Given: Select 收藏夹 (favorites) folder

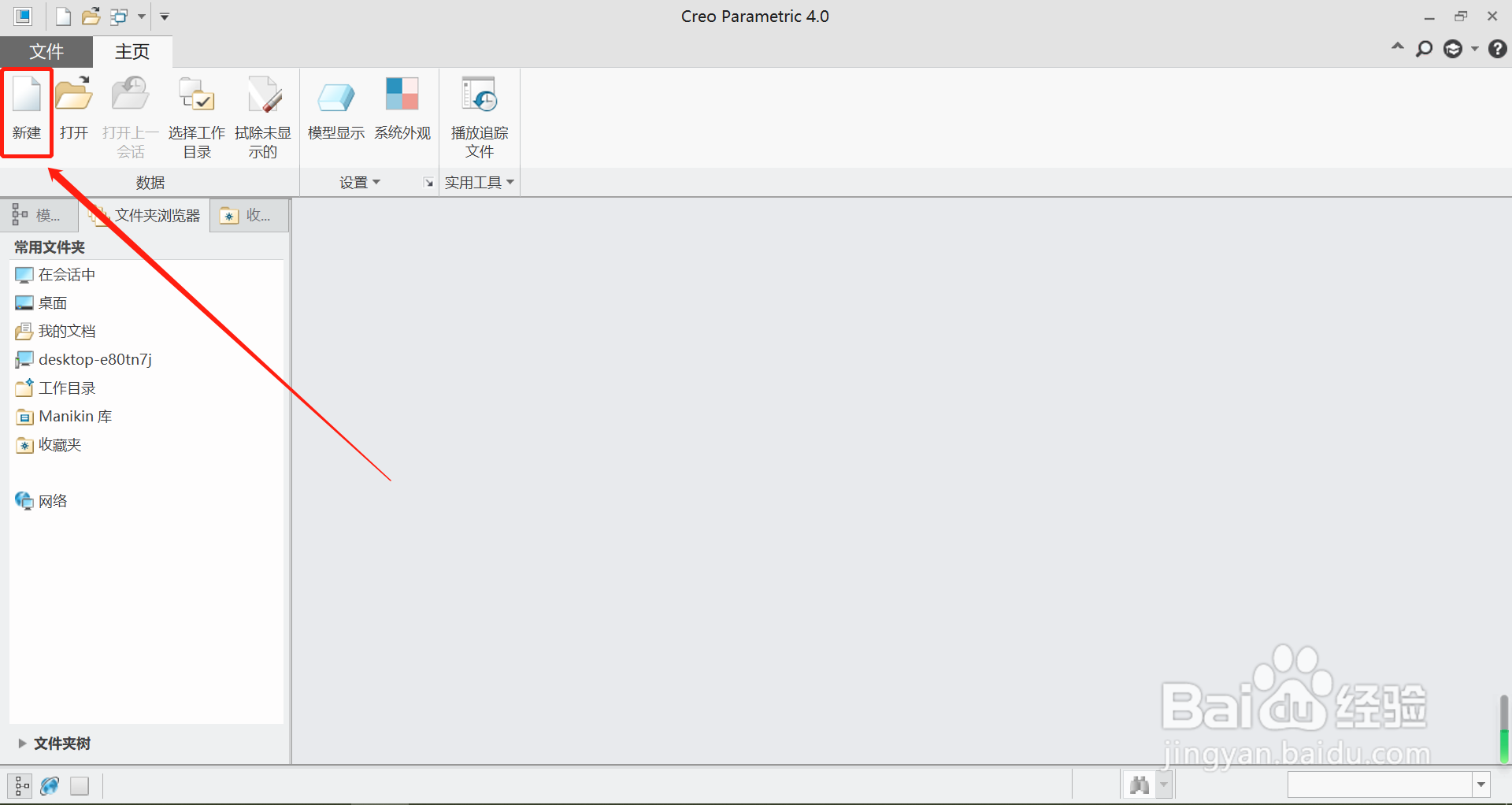Looking at the screenshot, I should coord(48,445).
